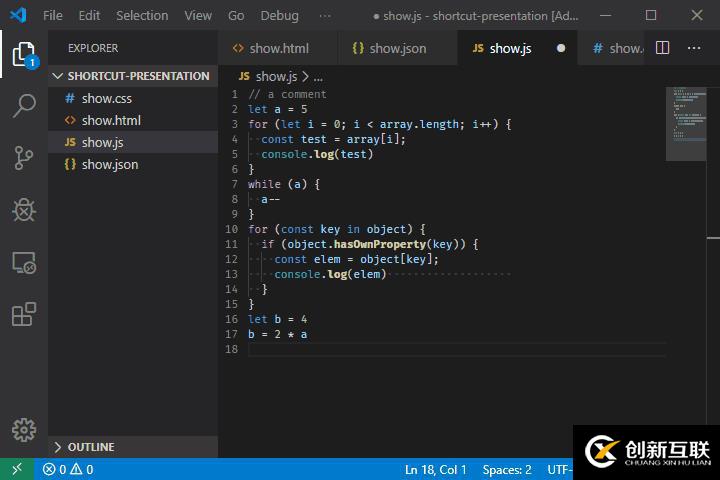This screenshot has height=480, width=720.
Task: Click Ln 18, Col 1 in status bar
Action: pos(435,469)
